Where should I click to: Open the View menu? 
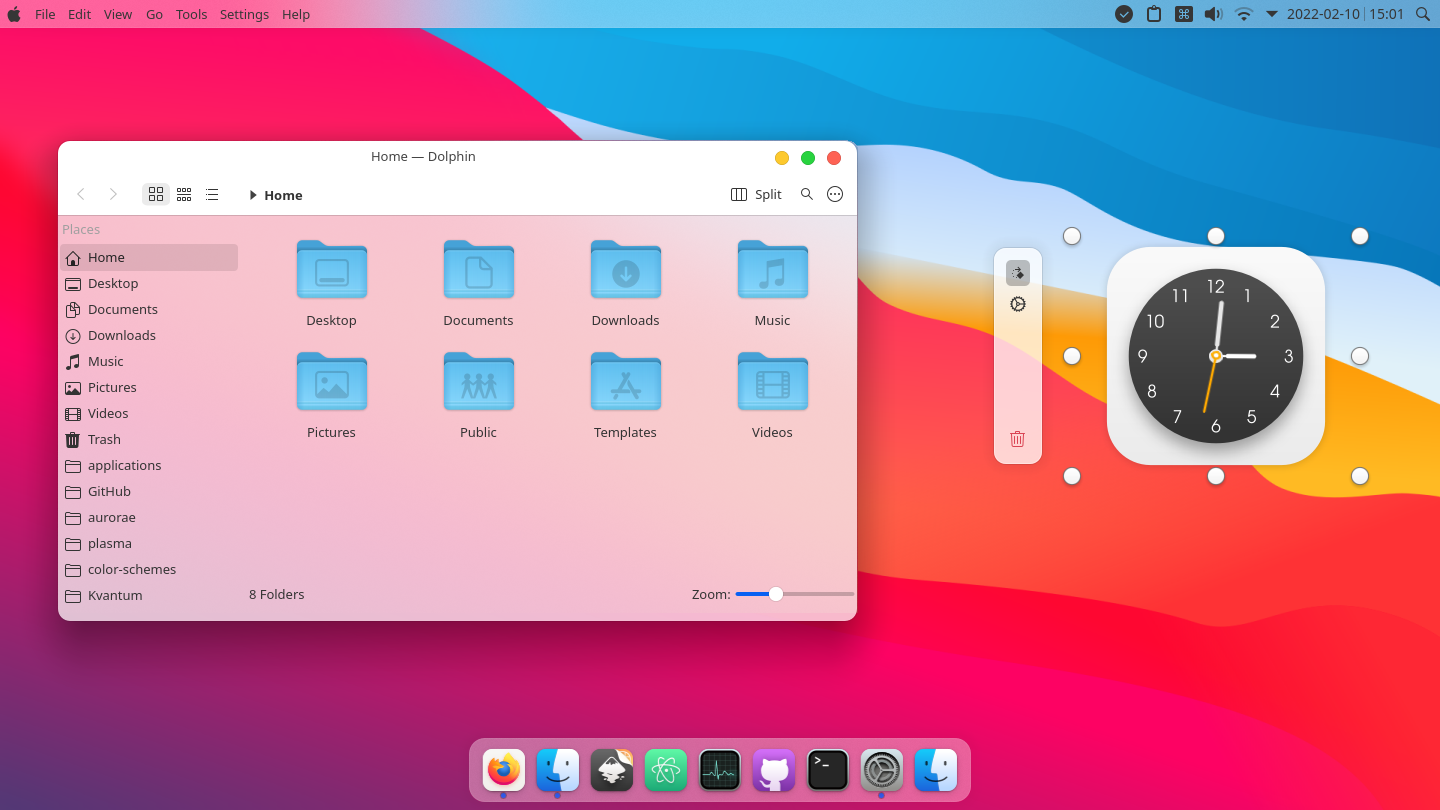point(118,14)
